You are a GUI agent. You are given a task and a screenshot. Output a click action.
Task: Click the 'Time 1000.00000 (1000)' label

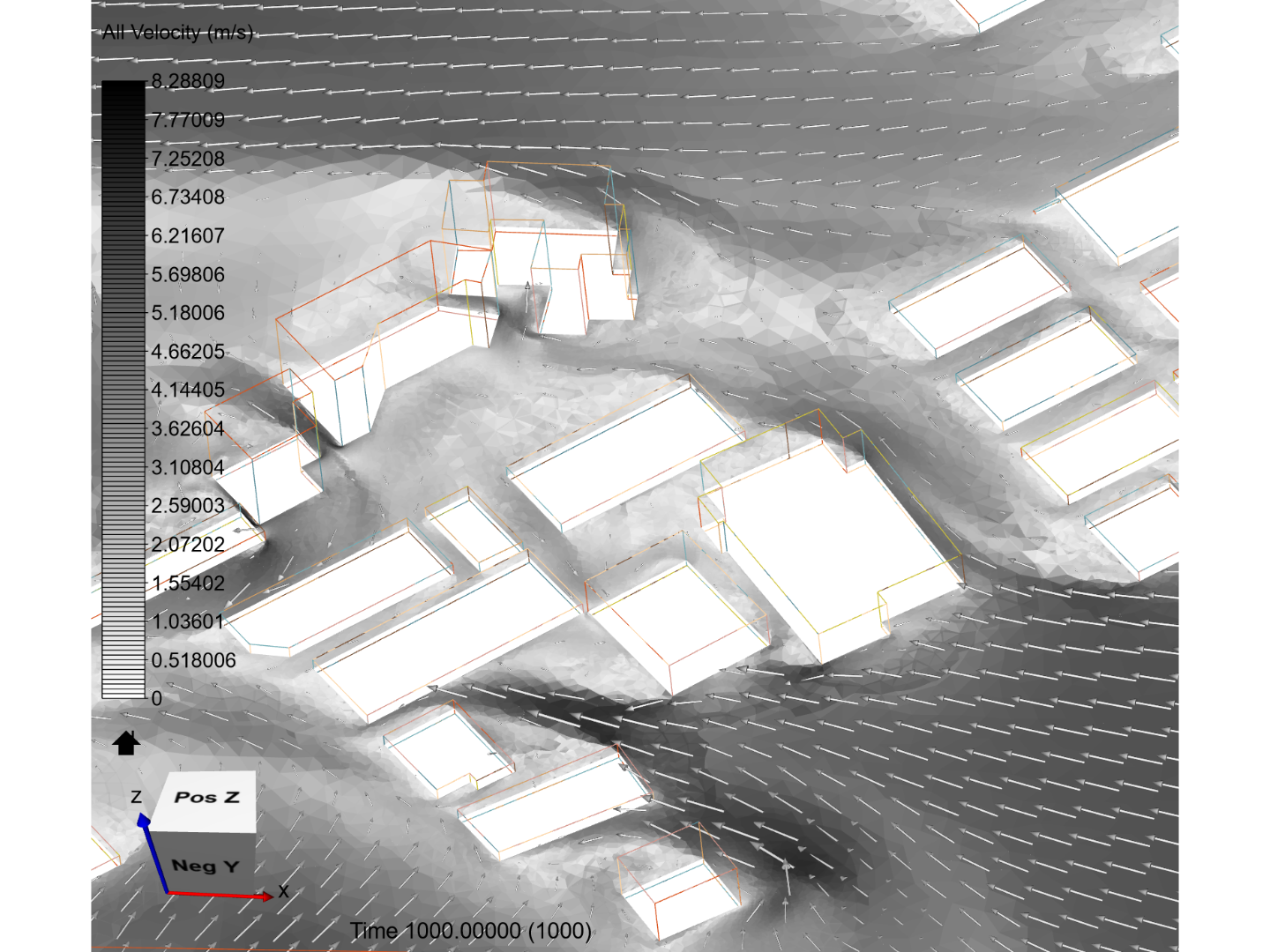point(471,931)
